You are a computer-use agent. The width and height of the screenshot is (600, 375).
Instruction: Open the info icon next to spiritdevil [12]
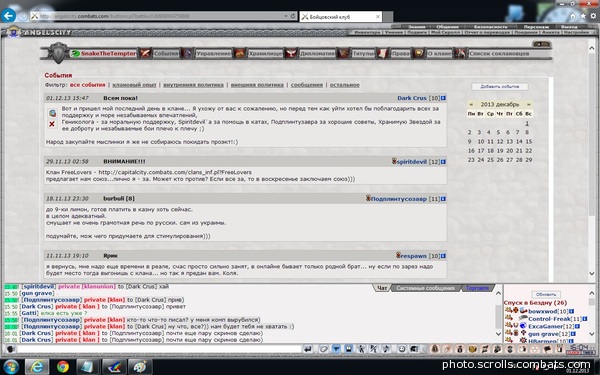coord(443,162)
